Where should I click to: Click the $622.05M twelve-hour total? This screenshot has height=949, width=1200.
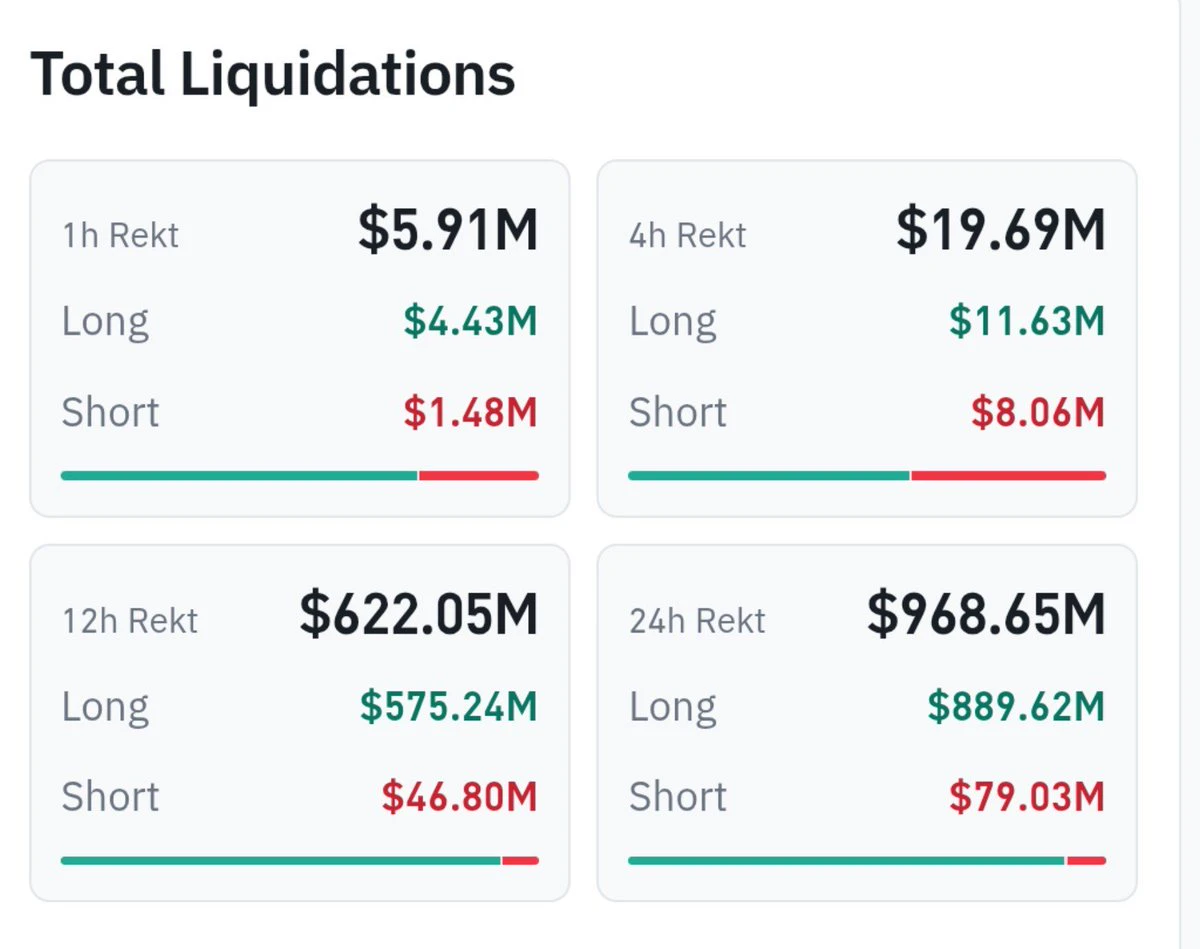419,615
